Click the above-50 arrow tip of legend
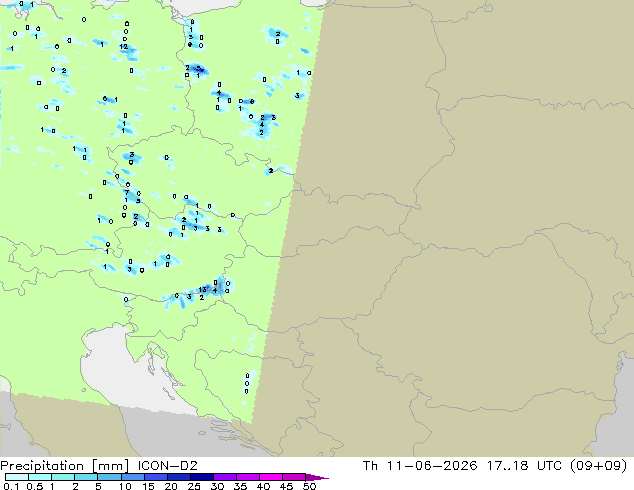The image size is (634, 490). [317, 478]
